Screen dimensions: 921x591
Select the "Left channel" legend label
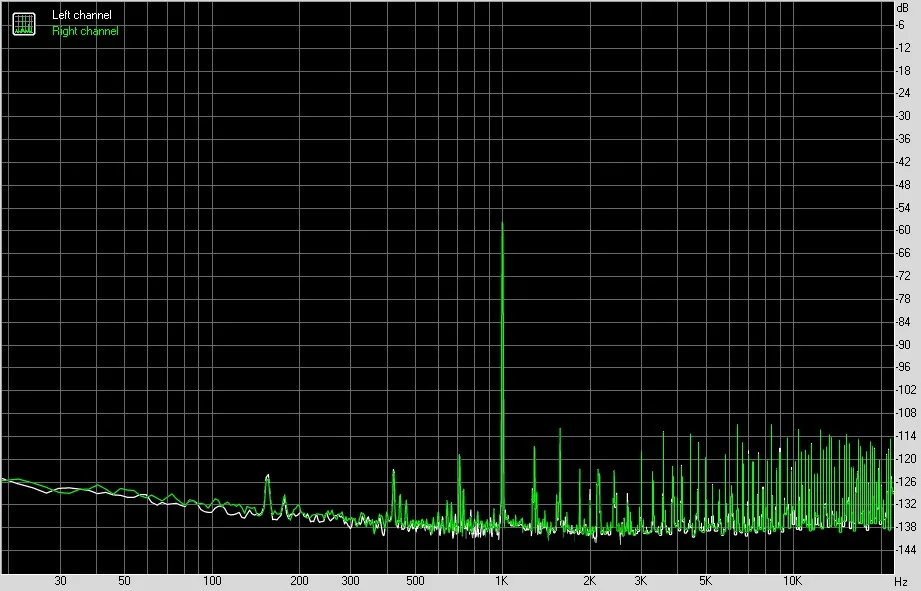point(82,15)
